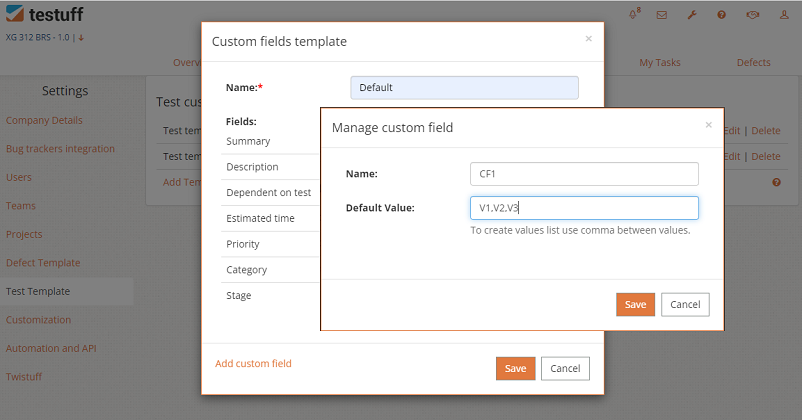802x420 pixels.
Task: Open Company Details settings
Action: pos(44,120)
